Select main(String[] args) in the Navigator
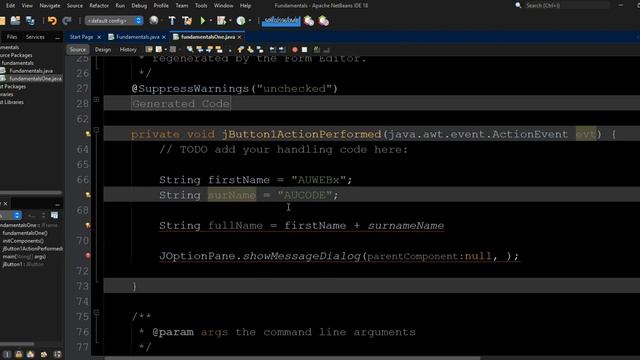 [24, 256]
